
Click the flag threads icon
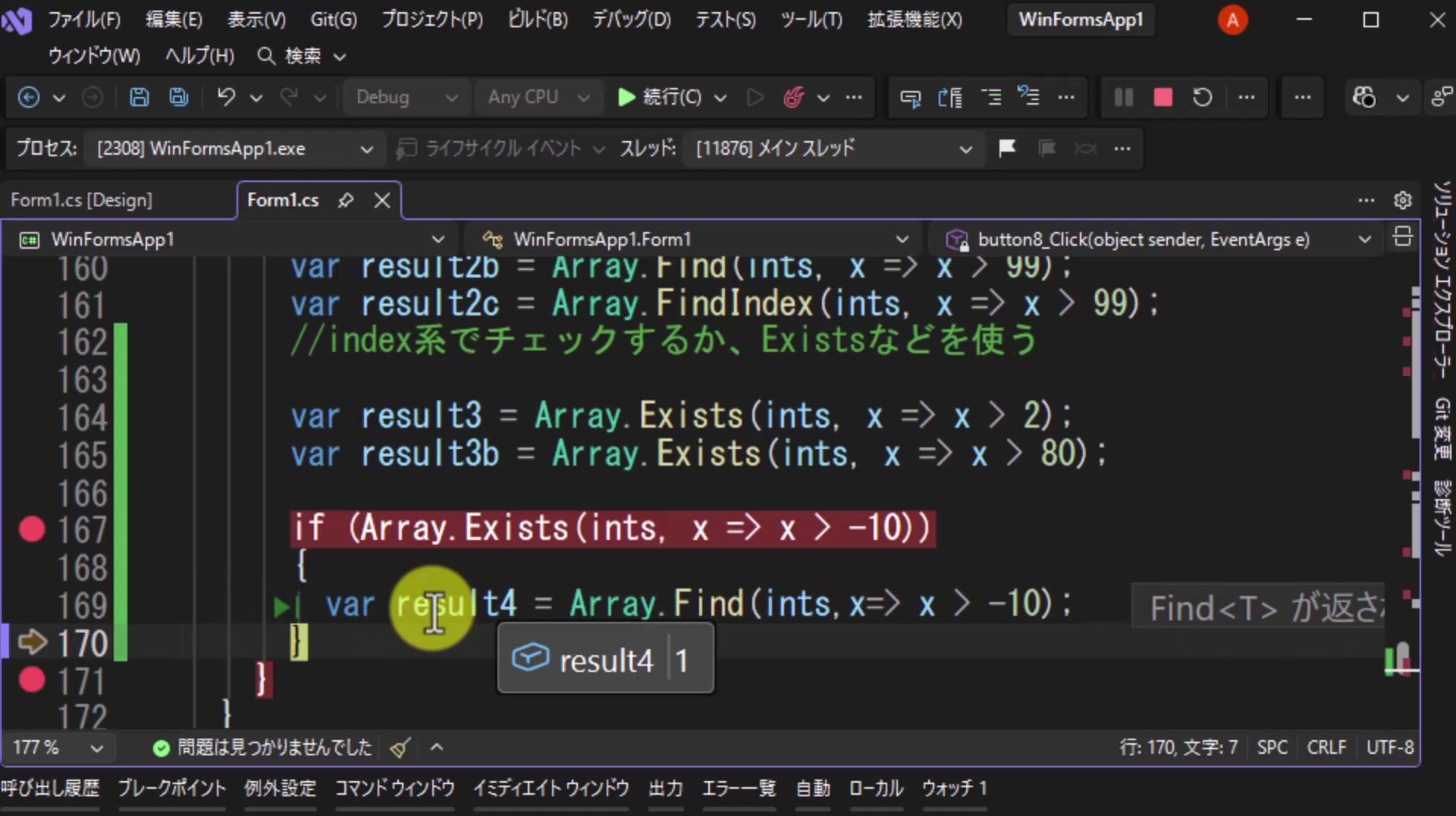click(1007, 148)
